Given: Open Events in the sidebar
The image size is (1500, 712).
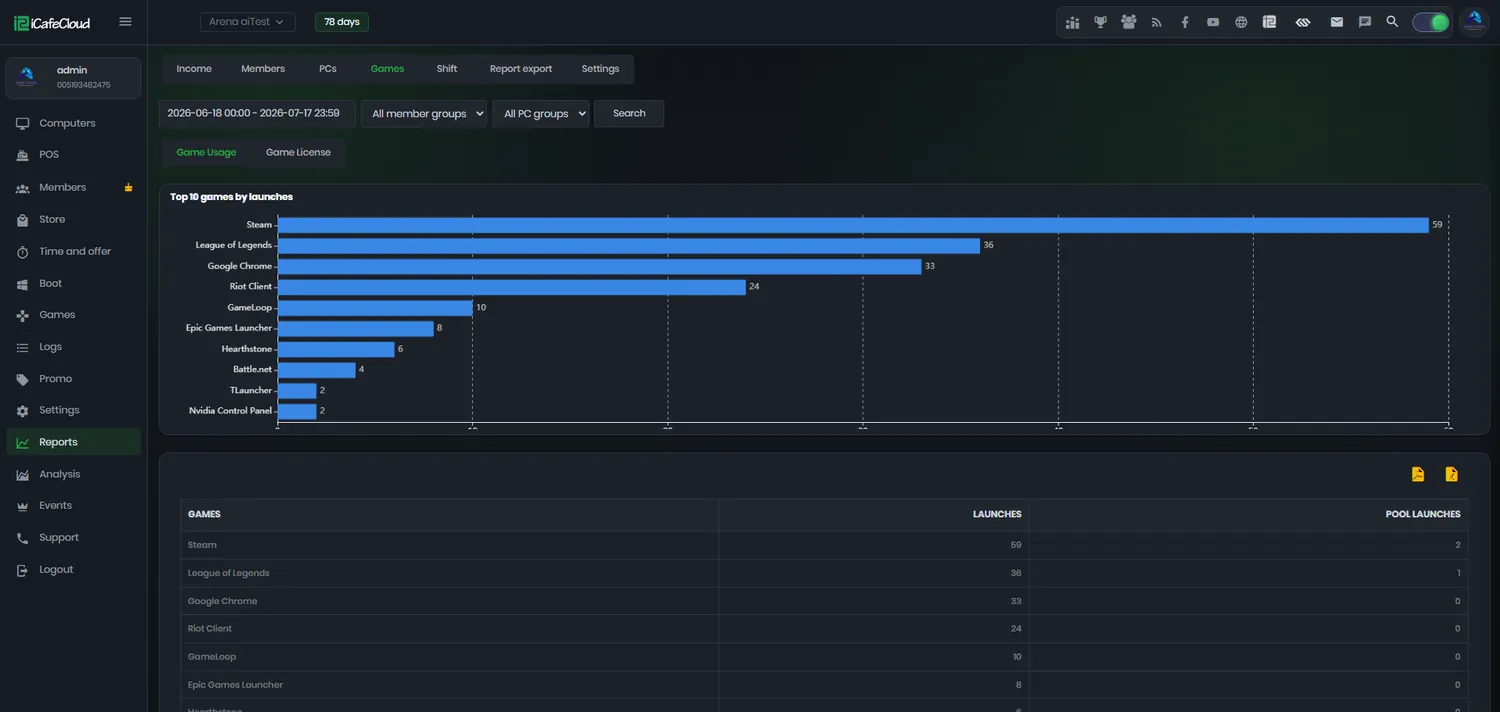Looking at the screenshot, I should [73, 506].
